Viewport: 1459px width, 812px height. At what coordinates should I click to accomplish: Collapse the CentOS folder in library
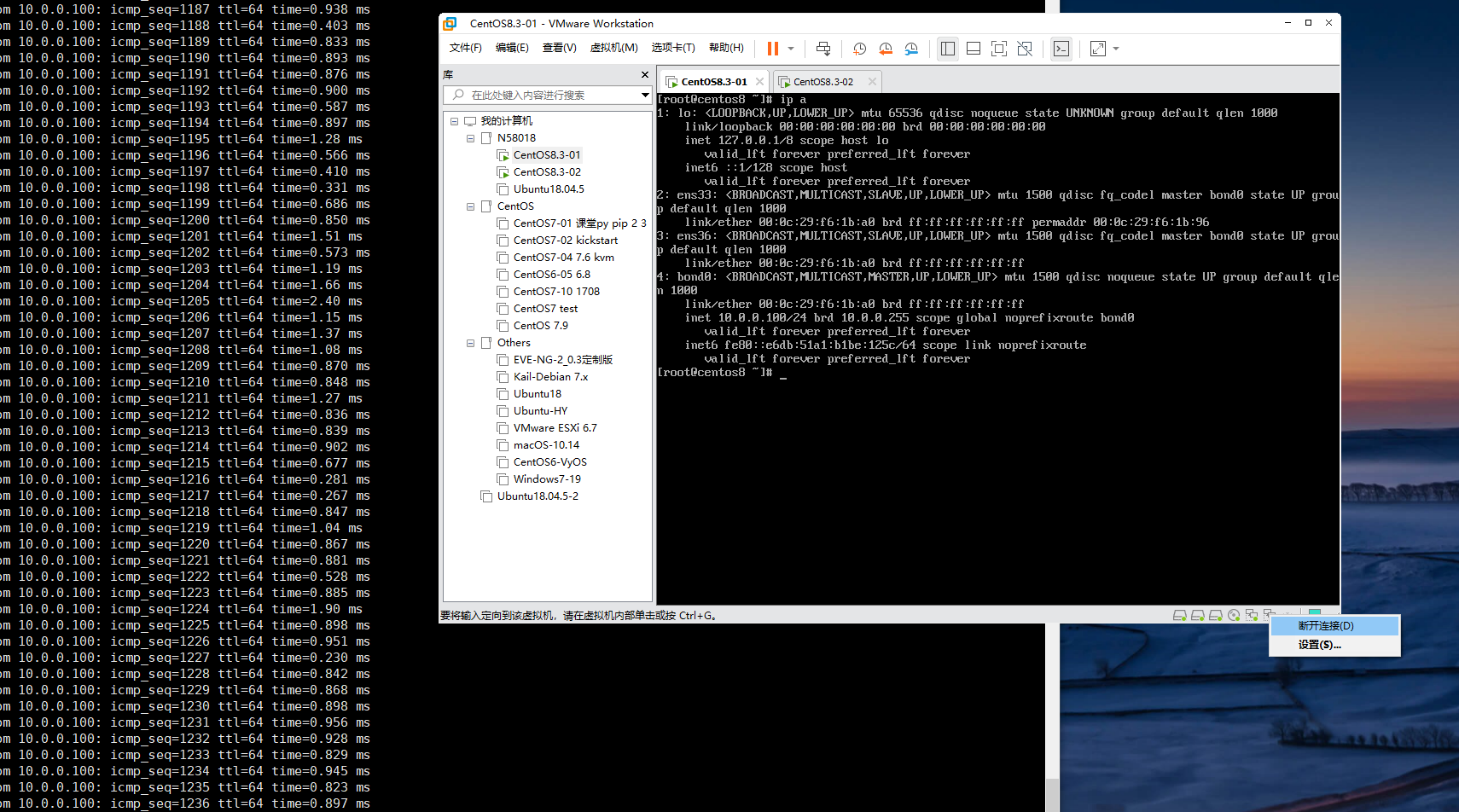click(470, 206)
